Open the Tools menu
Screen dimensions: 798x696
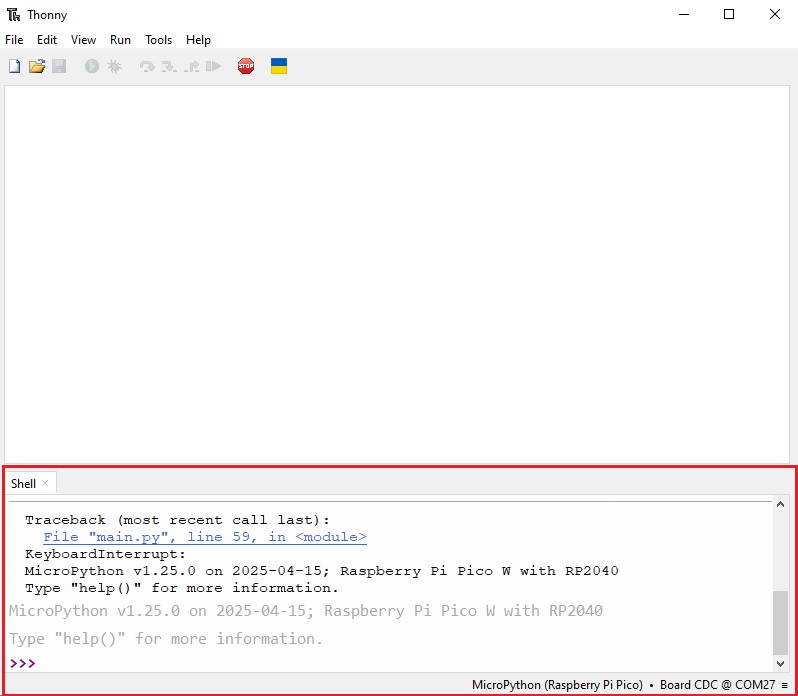pyautogui.click(x=158, y=40)
